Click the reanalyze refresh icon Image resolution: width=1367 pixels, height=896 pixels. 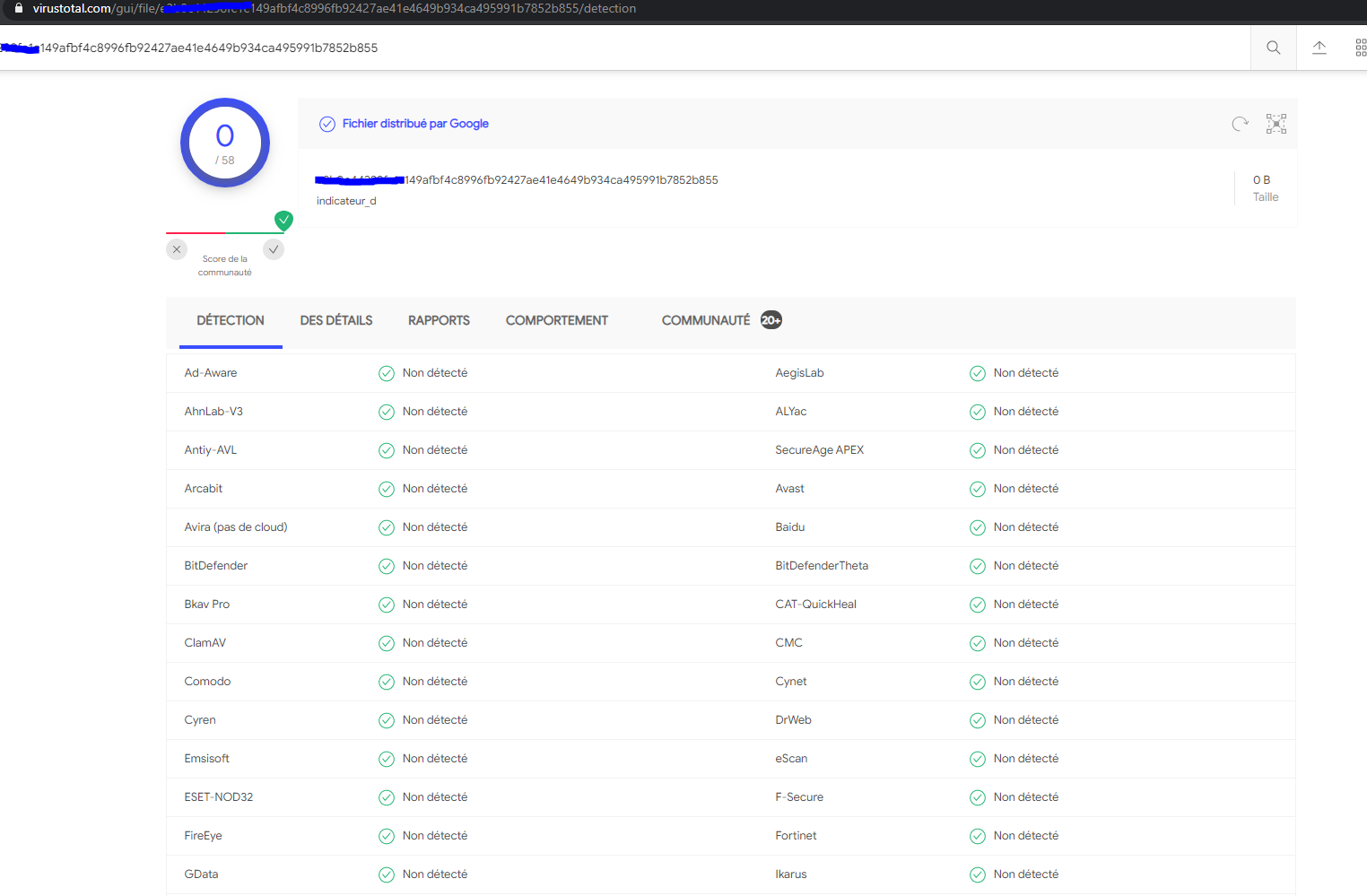coord(1241,124)
